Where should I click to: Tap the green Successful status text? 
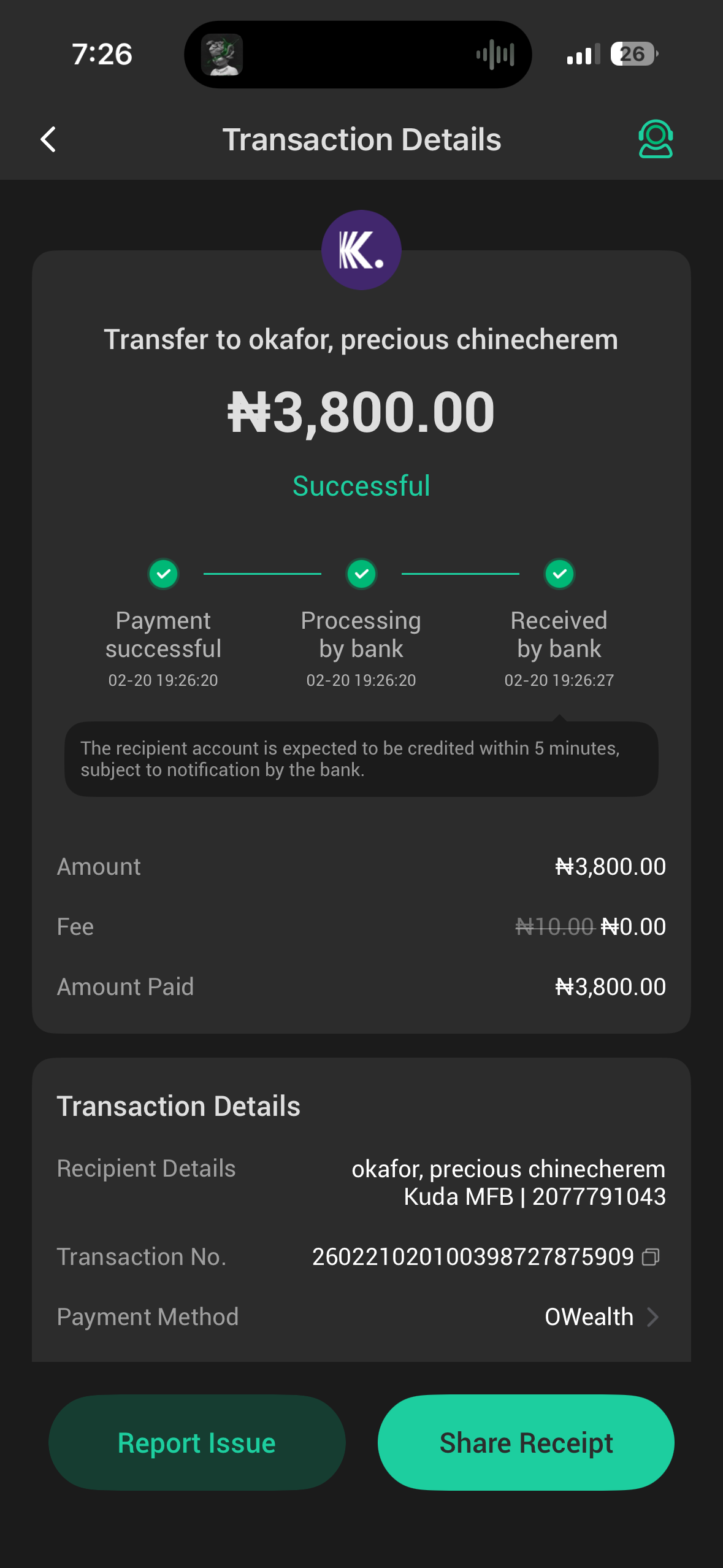[x=361, y=486]
